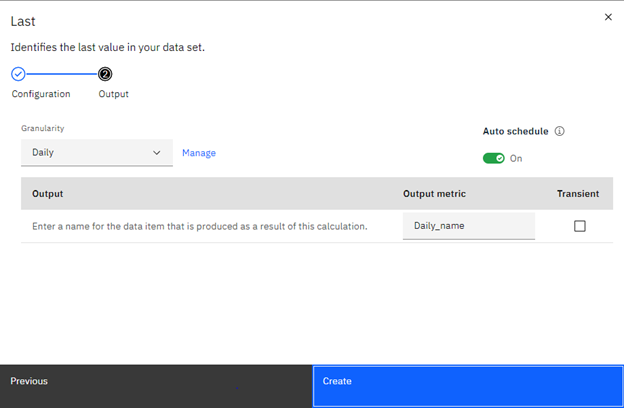Click the Output step number 2 circle
This screenshot has height=408, width=624.
pos(105,74)
